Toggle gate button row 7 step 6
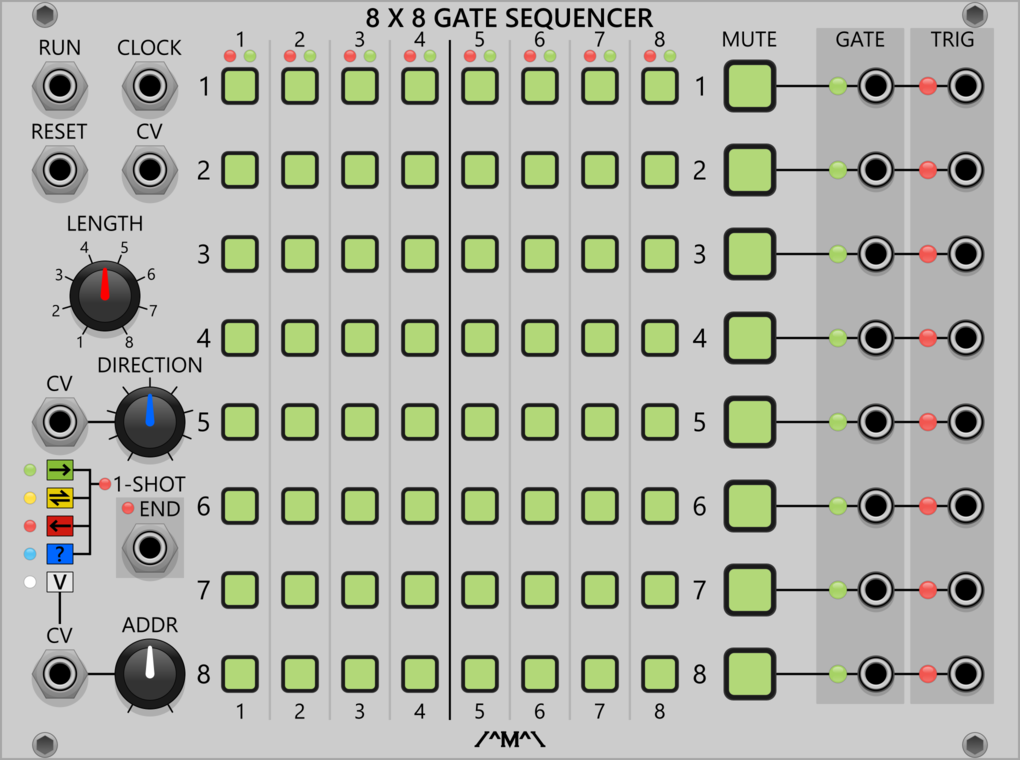 [539, 590]
